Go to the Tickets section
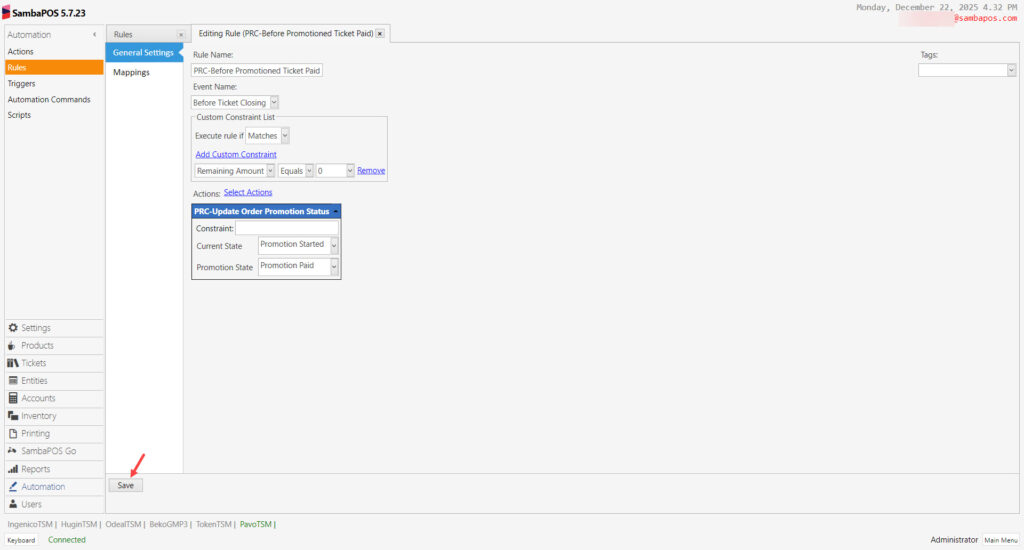 click(33, 363)
